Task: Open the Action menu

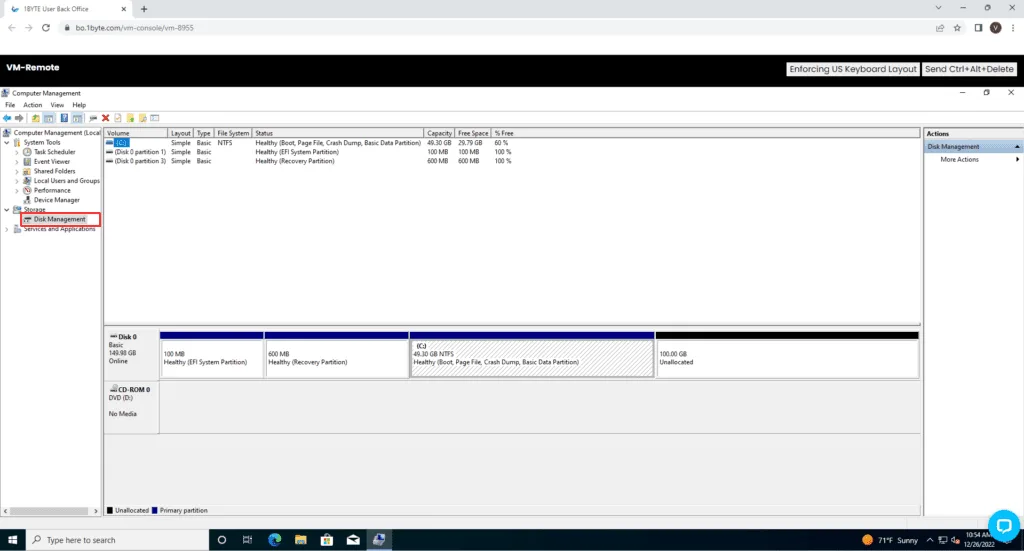Action: click(x=33, y=105)
